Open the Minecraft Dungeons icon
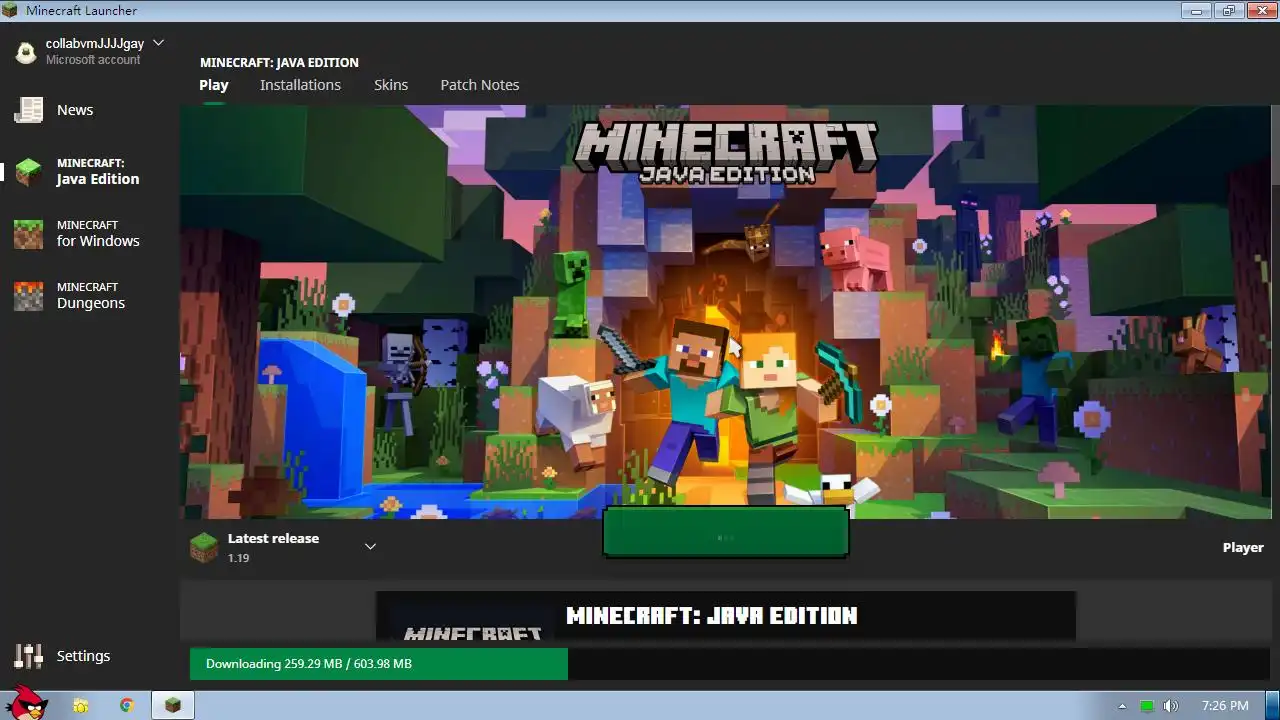The height and width of the screenshot is (720, 1280). 28,296
